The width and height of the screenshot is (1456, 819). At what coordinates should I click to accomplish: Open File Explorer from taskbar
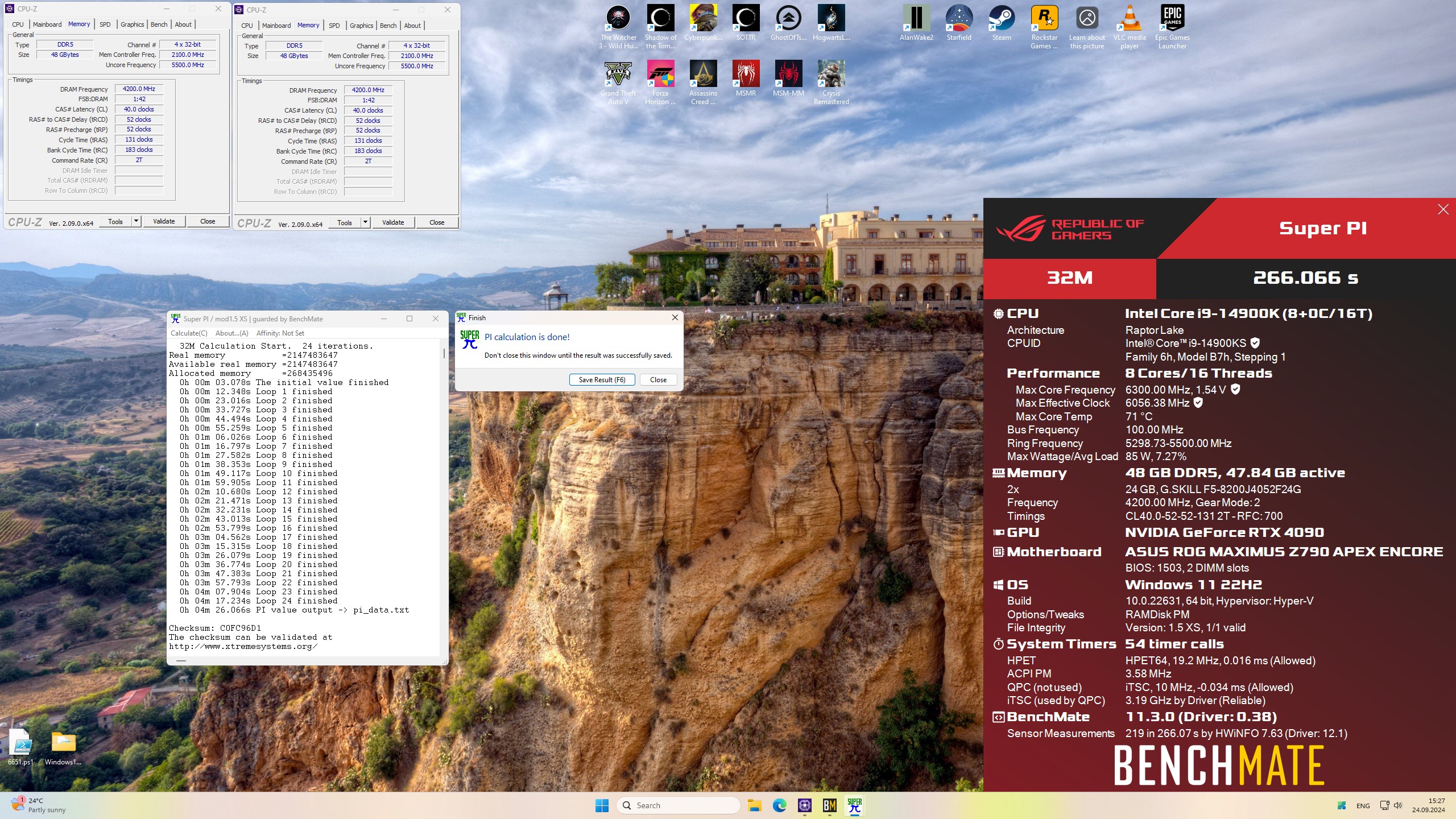[x=754, y=805]
